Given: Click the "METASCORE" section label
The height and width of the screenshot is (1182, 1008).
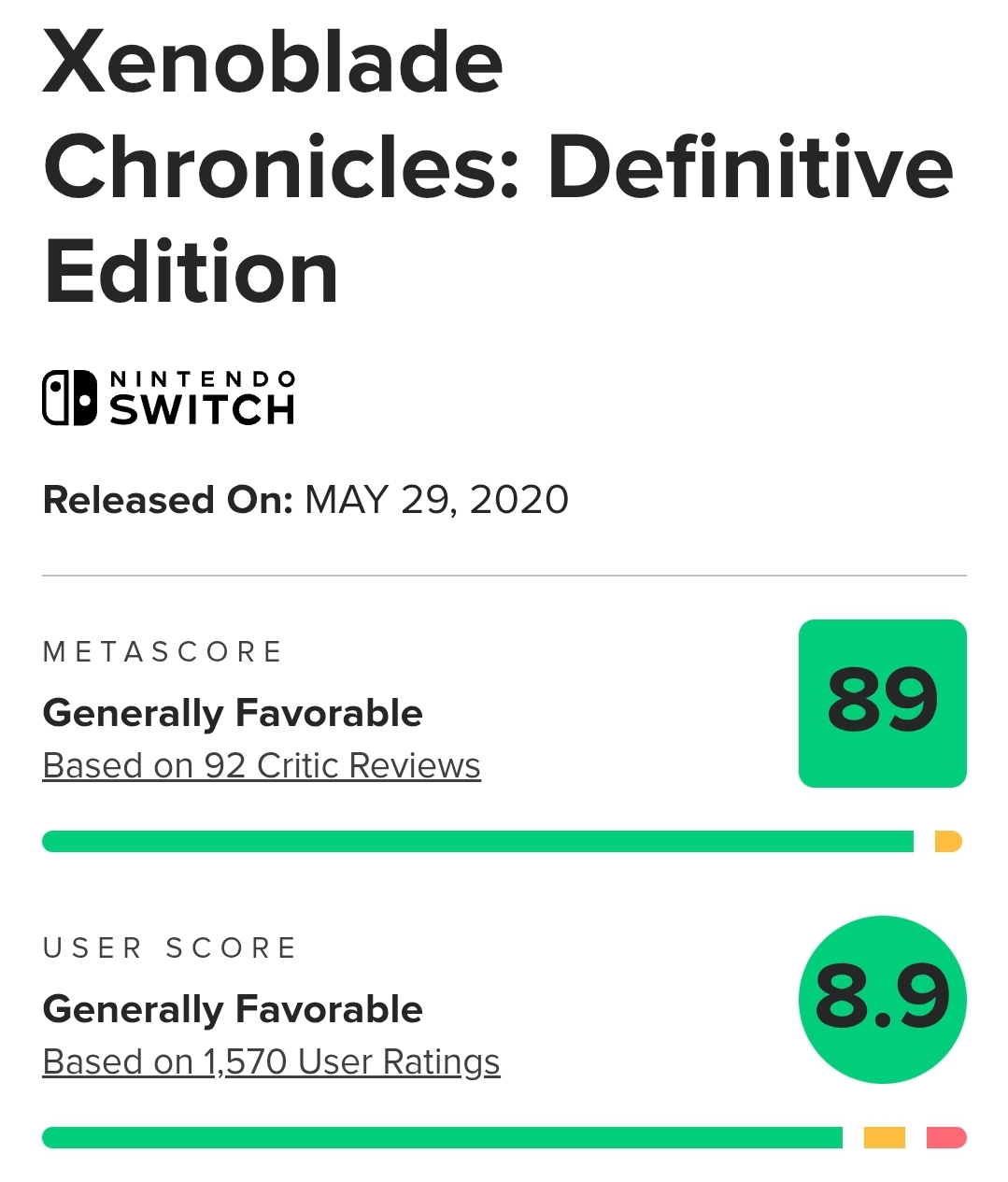Looking at the screenshot, I should 163,651.
